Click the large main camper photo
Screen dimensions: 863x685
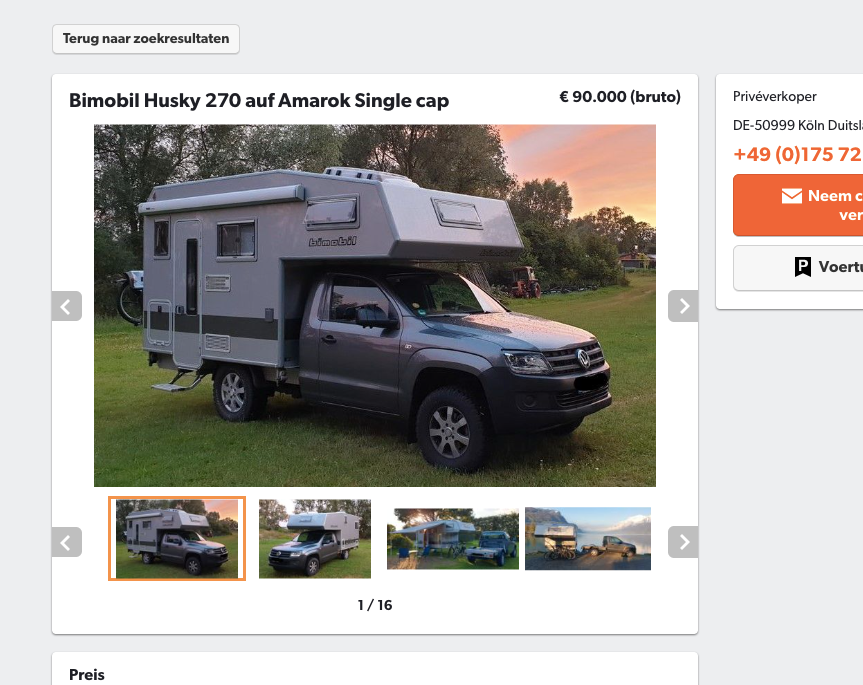[375, 305]
